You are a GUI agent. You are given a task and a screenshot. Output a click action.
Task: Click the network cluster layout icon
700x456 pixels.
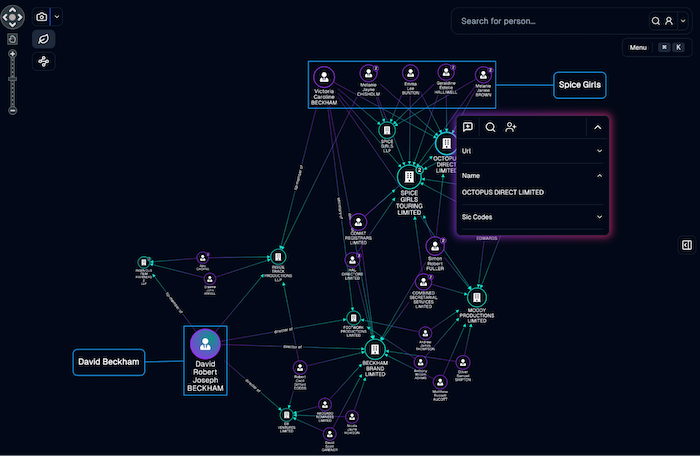click(x=43, y=61)
